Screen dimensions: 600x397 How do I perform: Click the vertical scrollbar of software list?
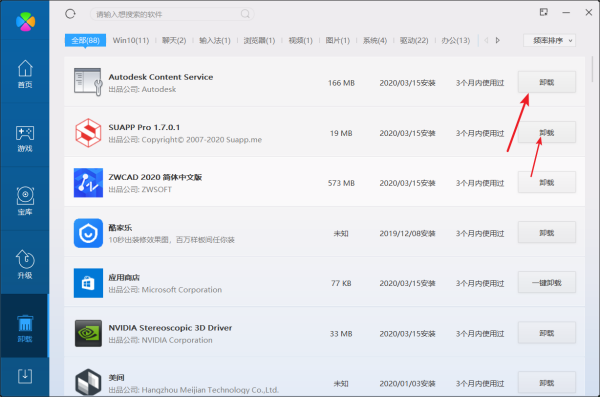coord(592,69)
